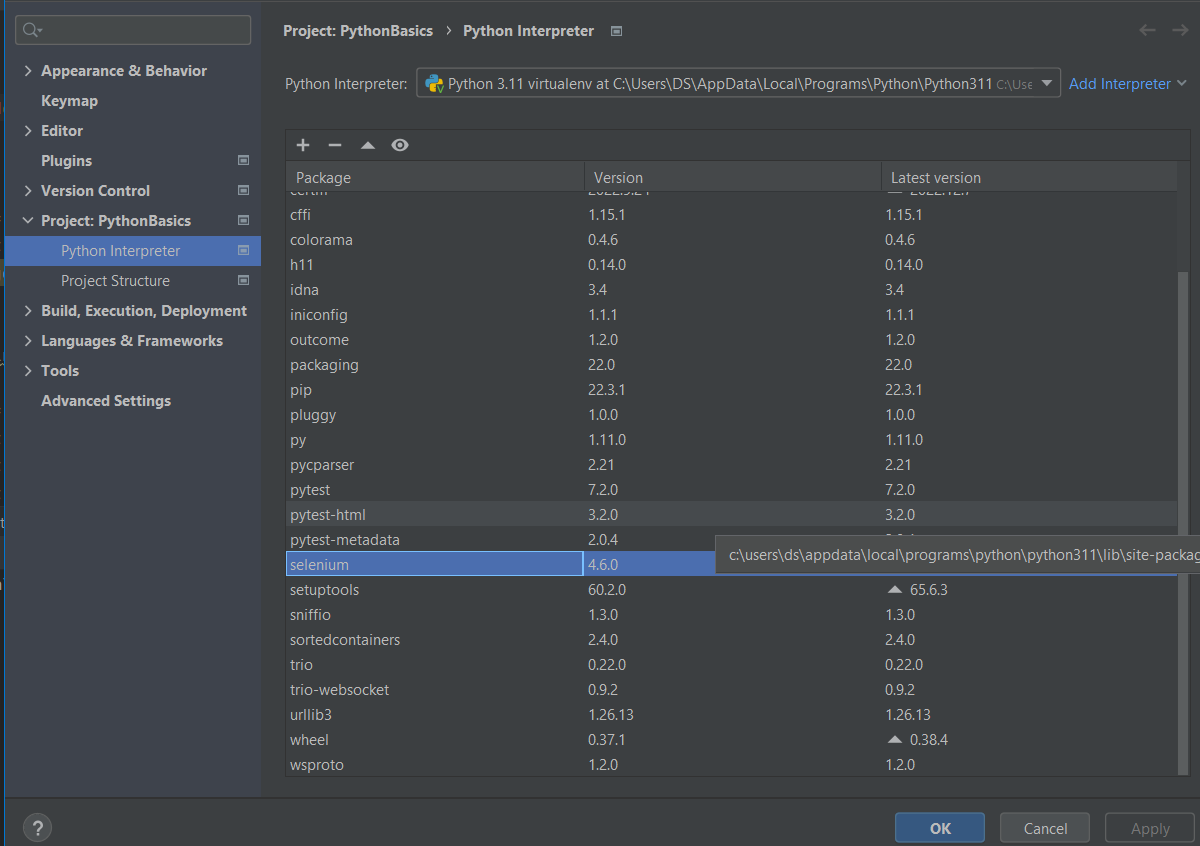
Task: Select the outcome package row
Action: (730, 340)
